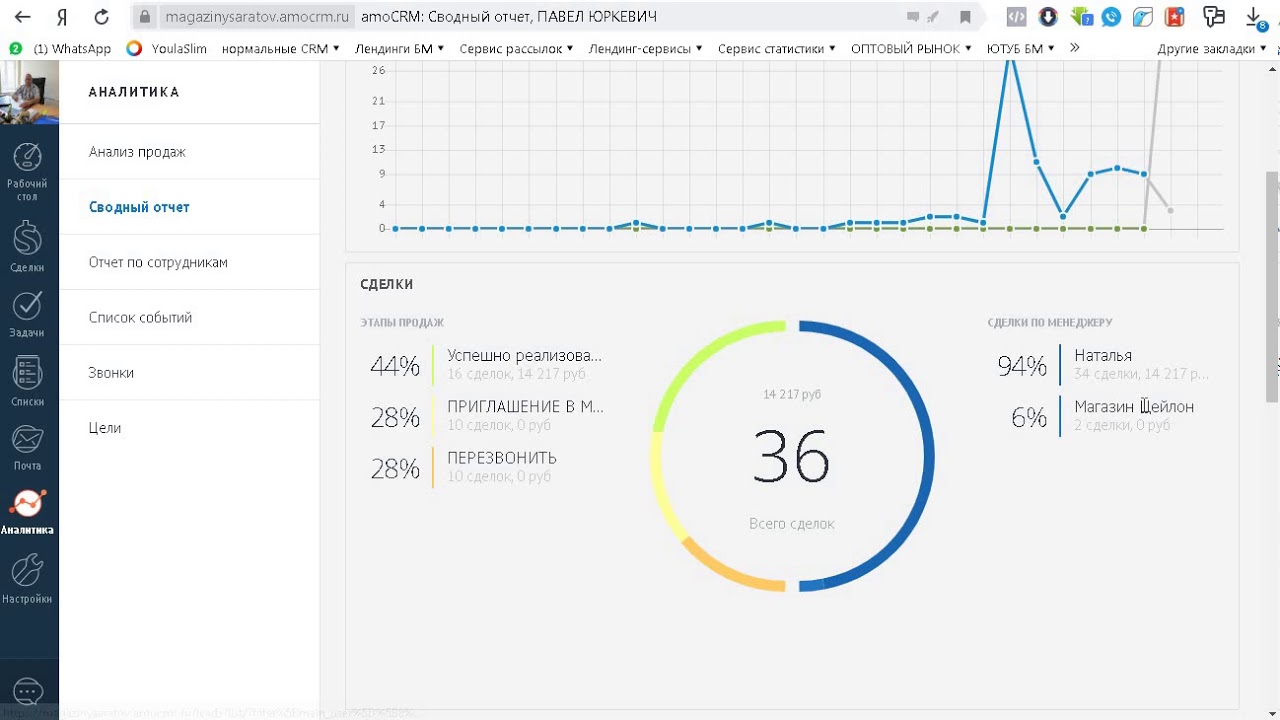Click the Yandex home button
This screenshot has width=1280, height=720.
tap(62, 17)
